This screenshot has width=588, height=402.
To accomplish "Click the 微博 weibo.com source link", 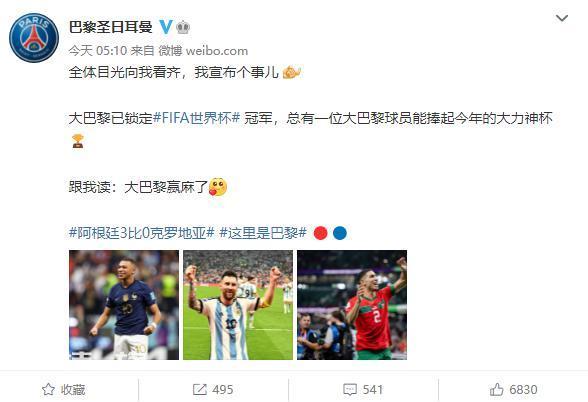I will click(203, 51).
